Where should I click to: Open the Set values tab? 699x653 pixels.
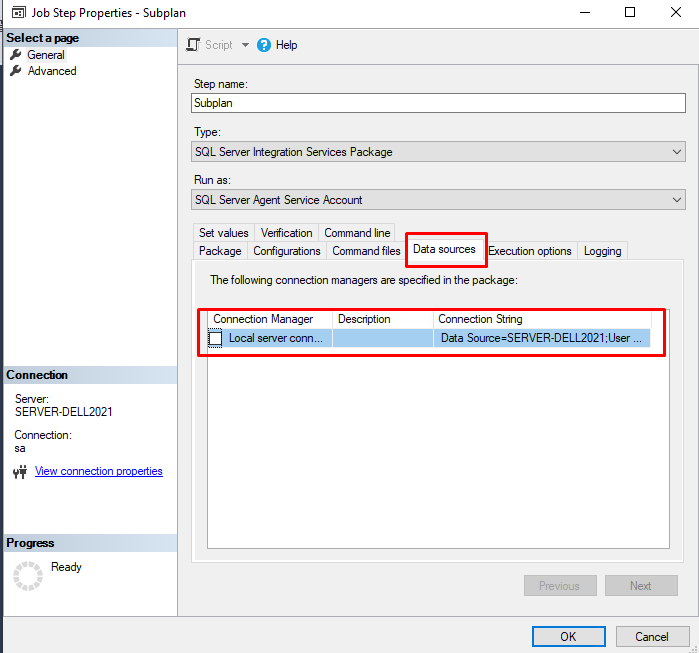223,233
